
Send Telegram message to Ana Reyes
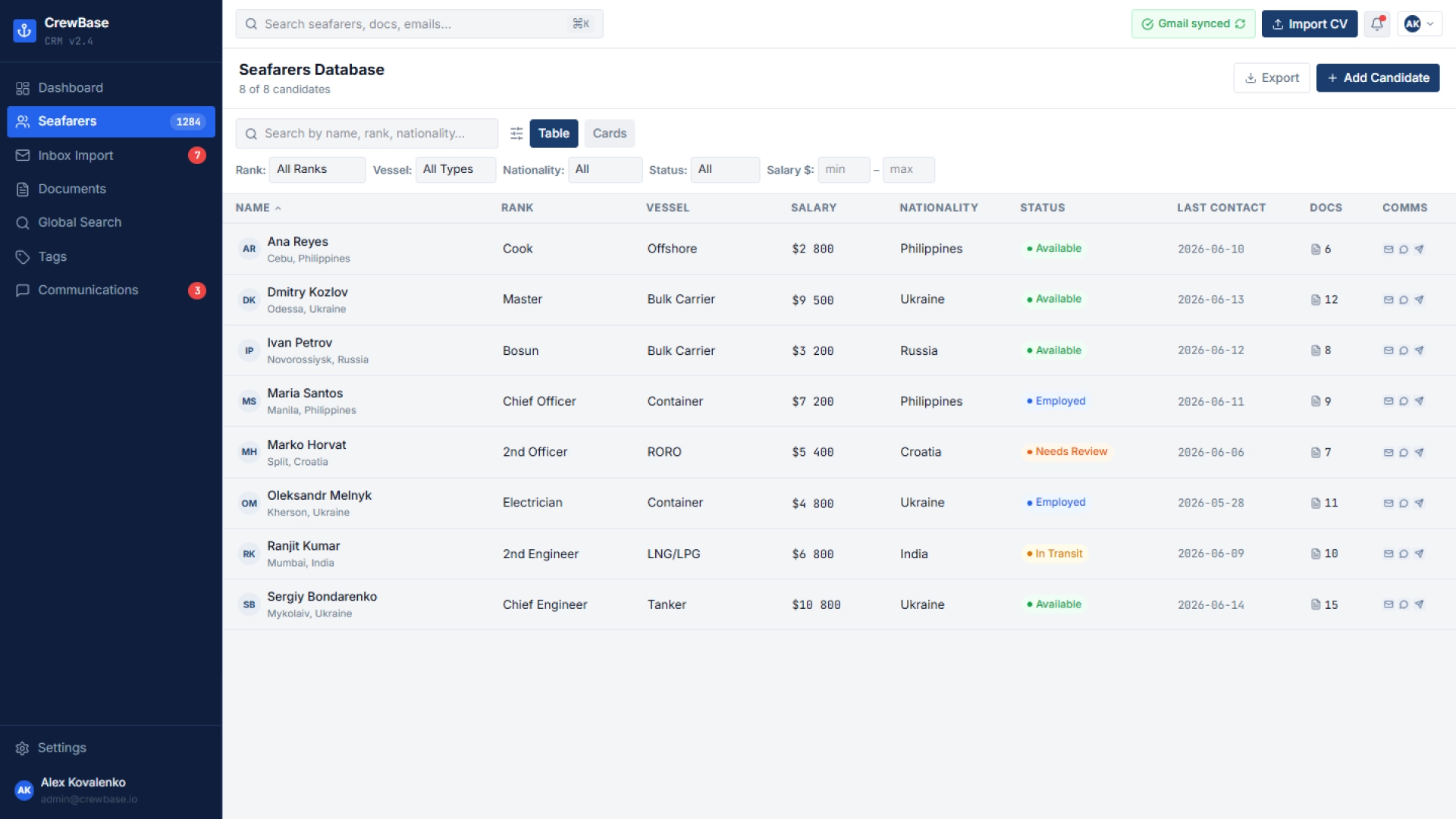coord(1419,249)
